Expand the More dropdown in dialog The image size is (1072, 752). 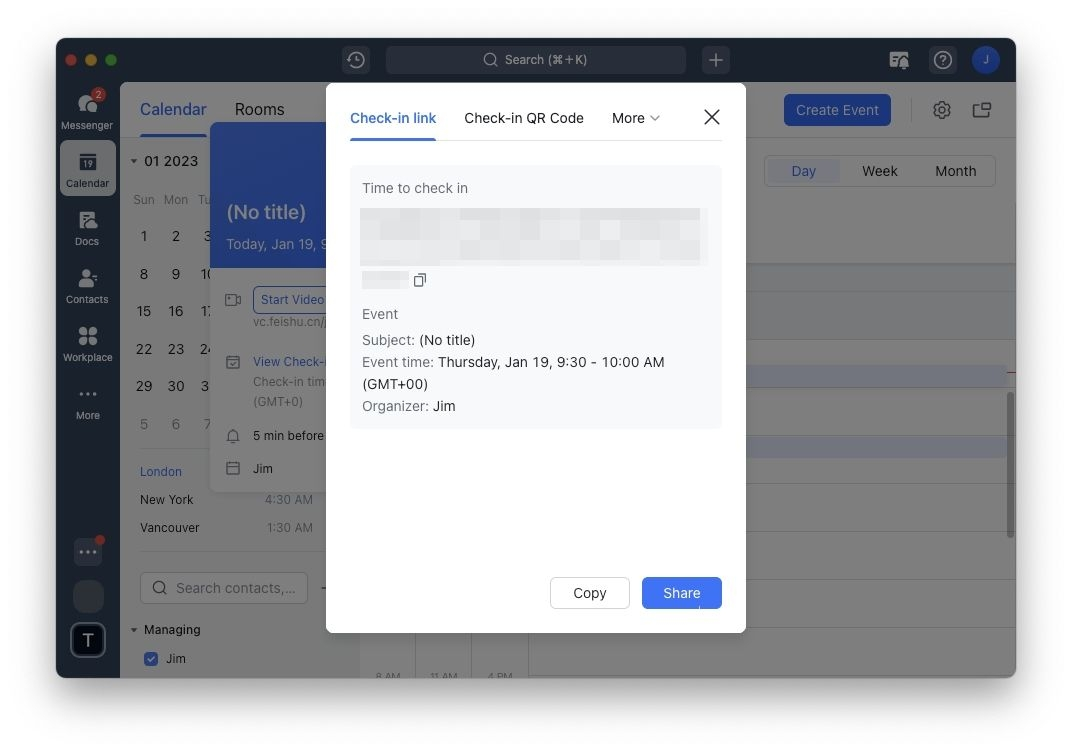click(x=636, y=118)
